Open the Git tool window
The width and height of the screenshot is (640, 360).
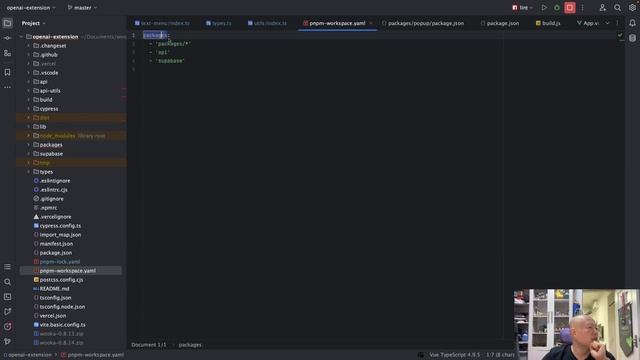pos(7,342)
